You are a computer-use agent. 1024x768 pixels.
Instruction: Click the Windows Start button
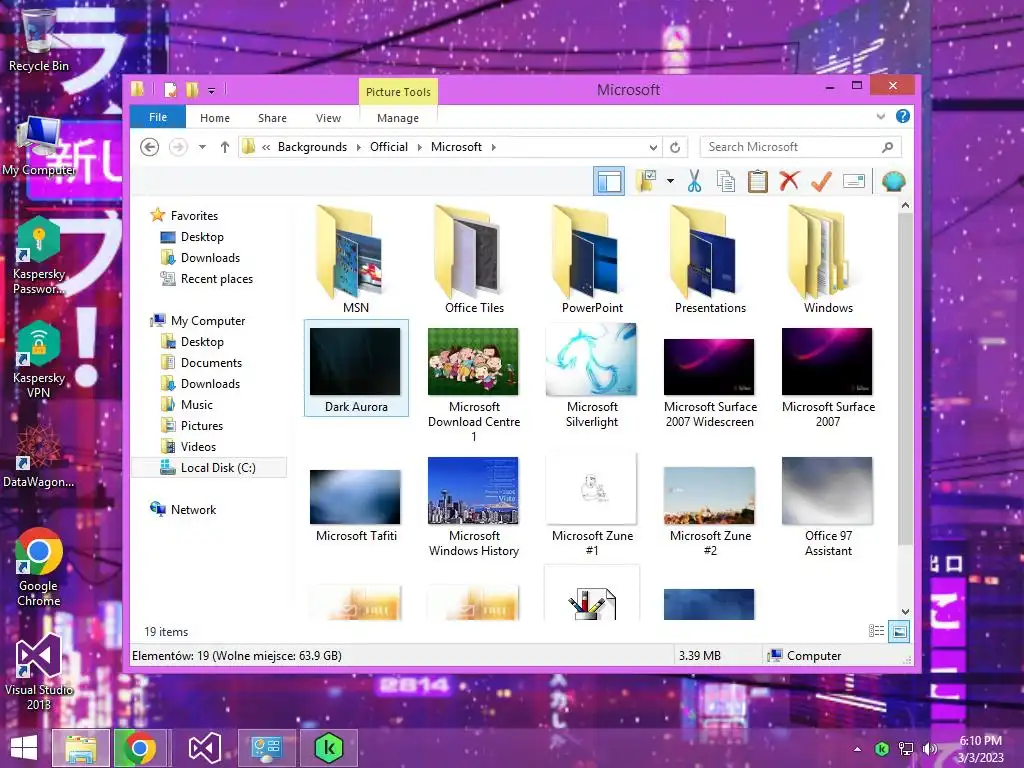pyautogui.click(x=24, y=748)
